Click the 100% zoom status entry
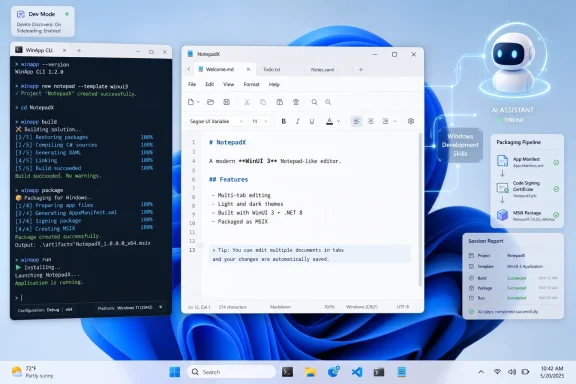The image size is (576, 384). pos(329,307)
